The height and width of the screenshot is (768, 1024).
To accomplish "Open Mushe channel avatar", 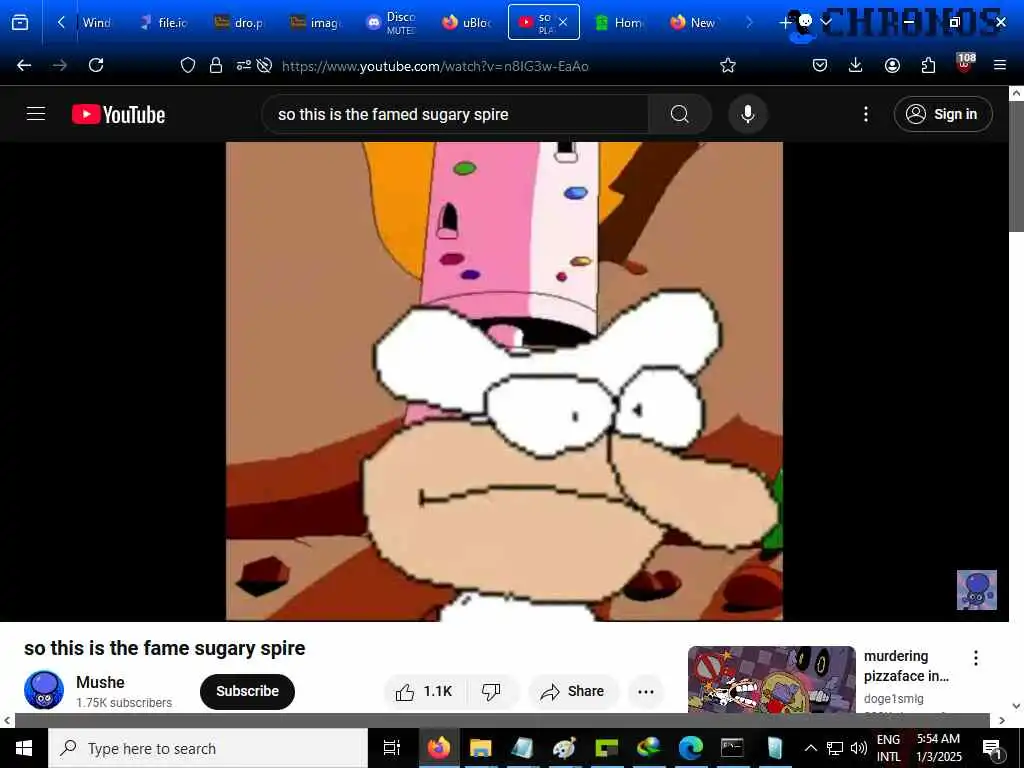I will pos(44,690).
